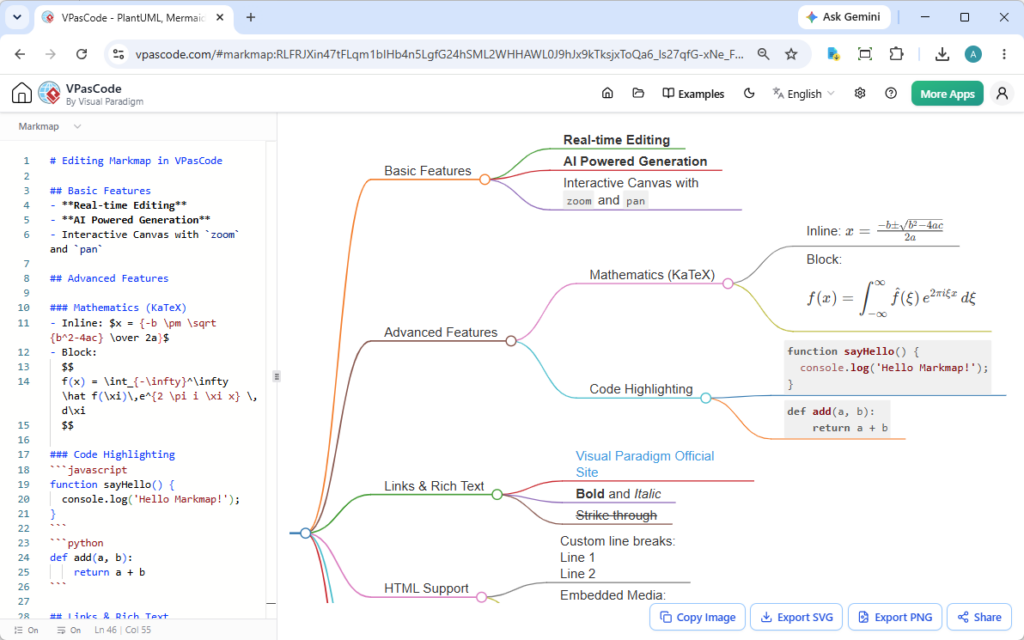Open the English language dropdown

(x=804, y=93)
